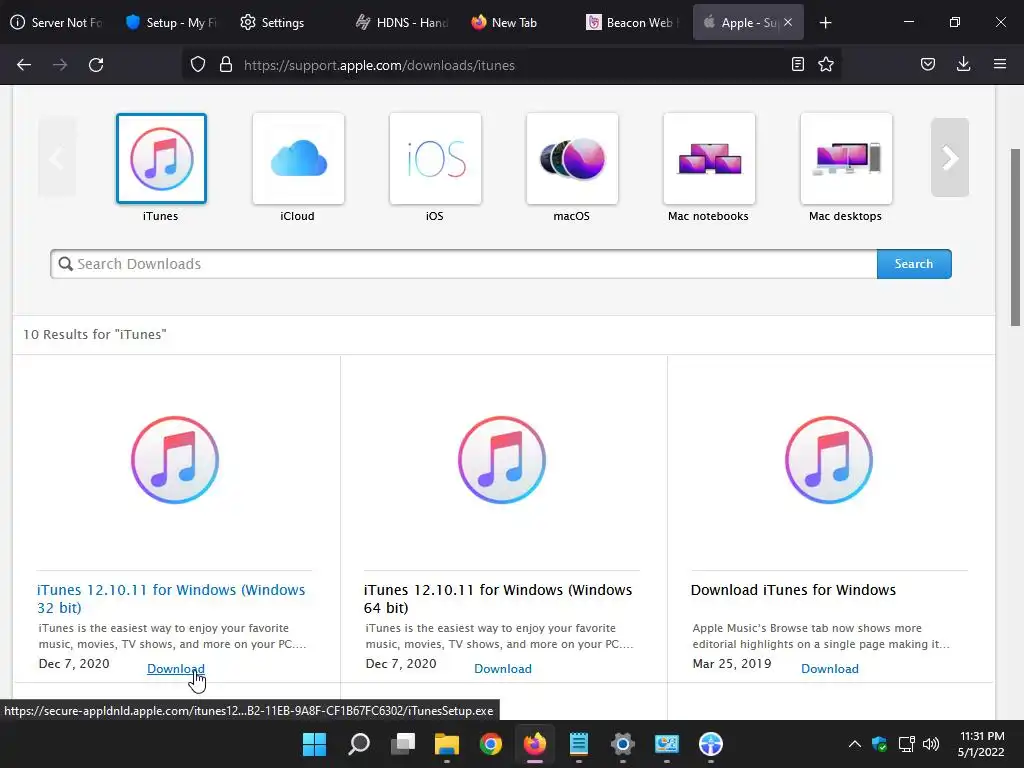Click the Search Downloads input field
The width and height of the screenshot is (1024, 768).
[x=464, y=264]
